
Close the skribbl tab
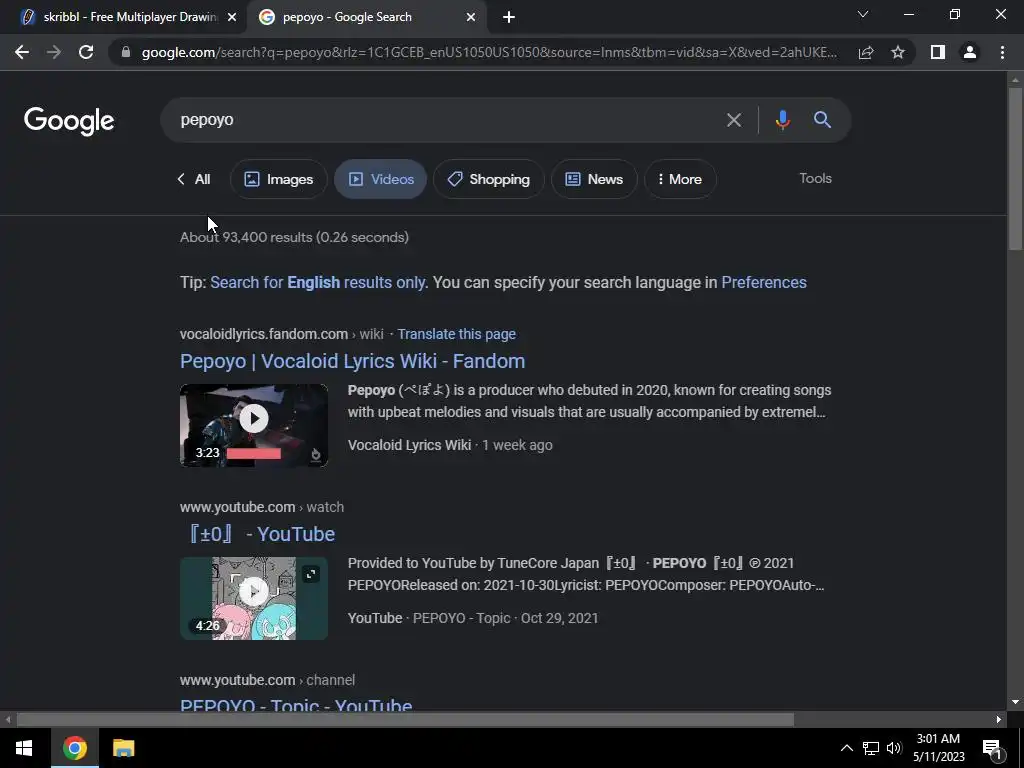(x=232, y=17)
